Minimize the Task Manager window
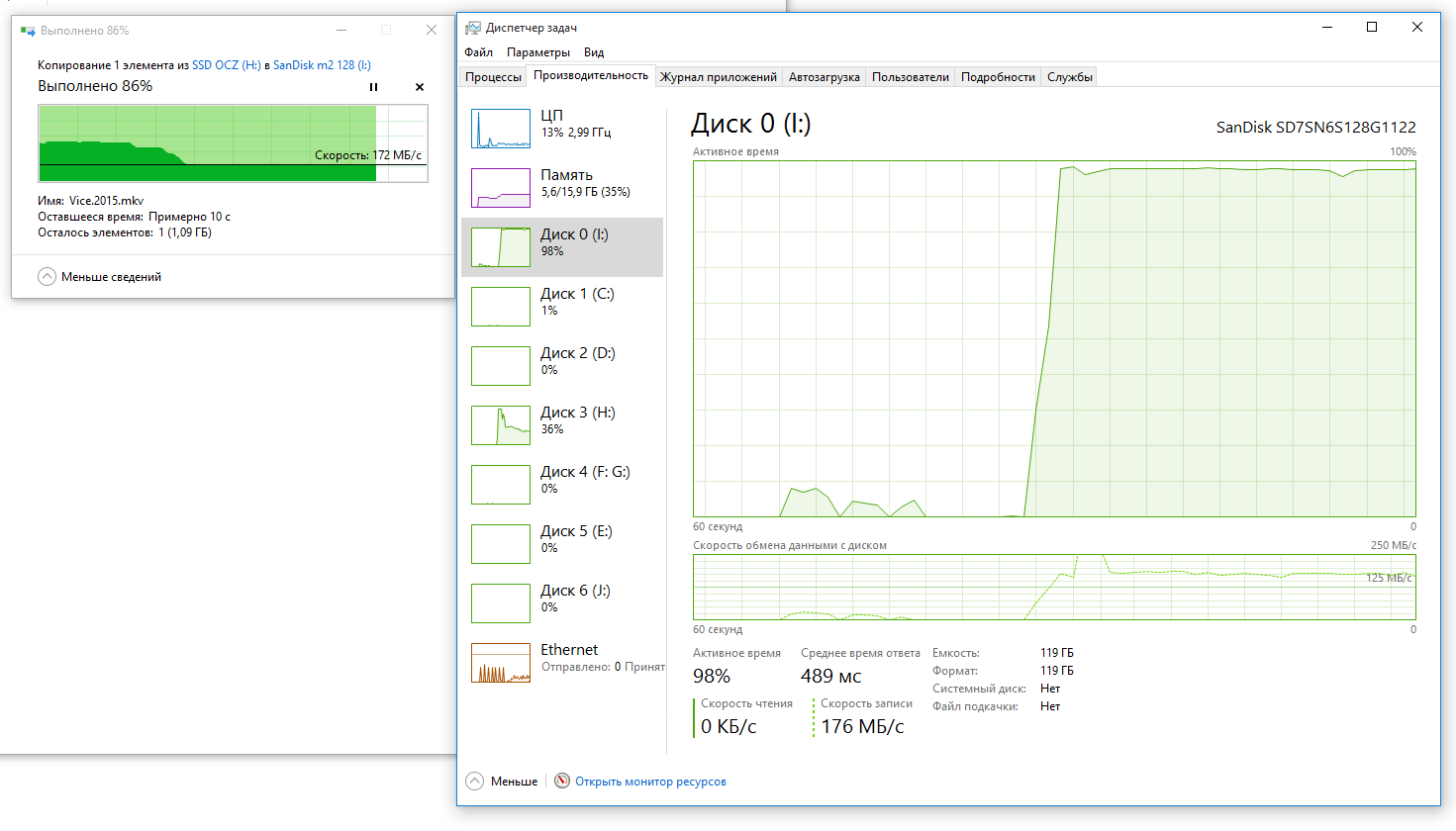 [1327, 28]
